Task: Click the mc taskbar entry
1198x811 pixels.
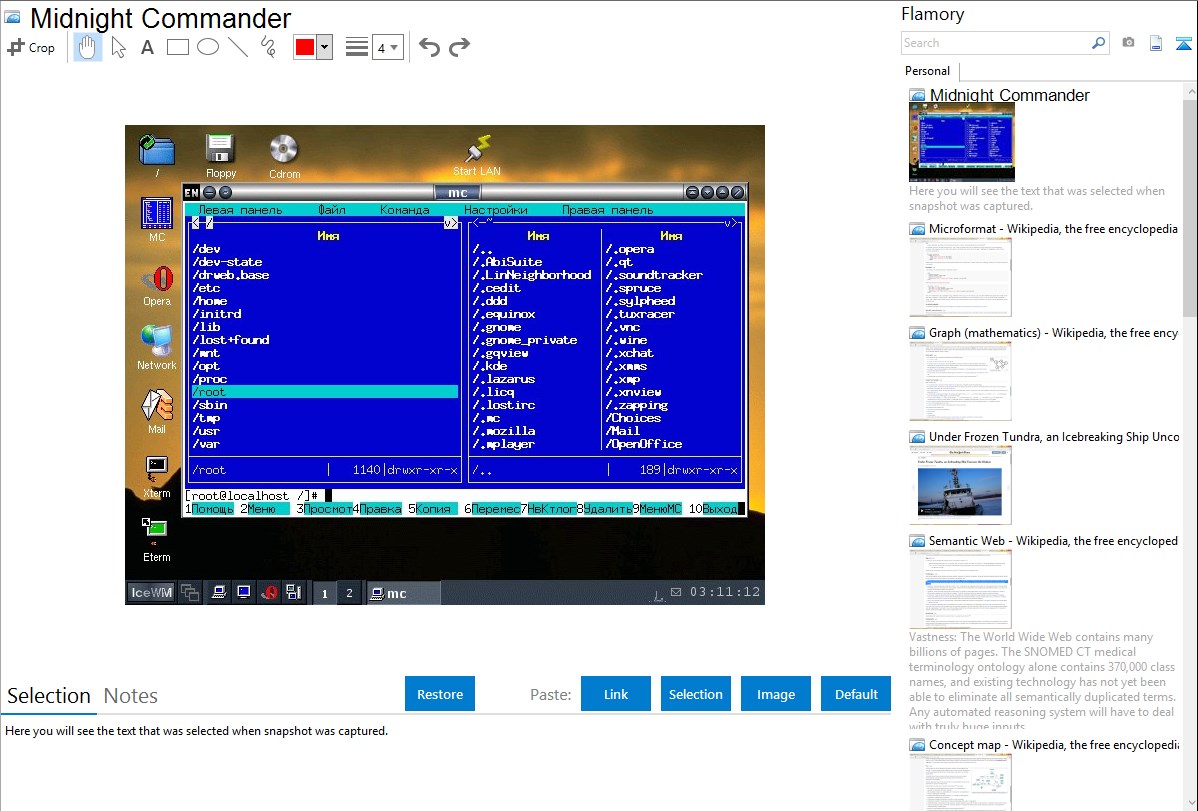Action: [x=402, y=593]
